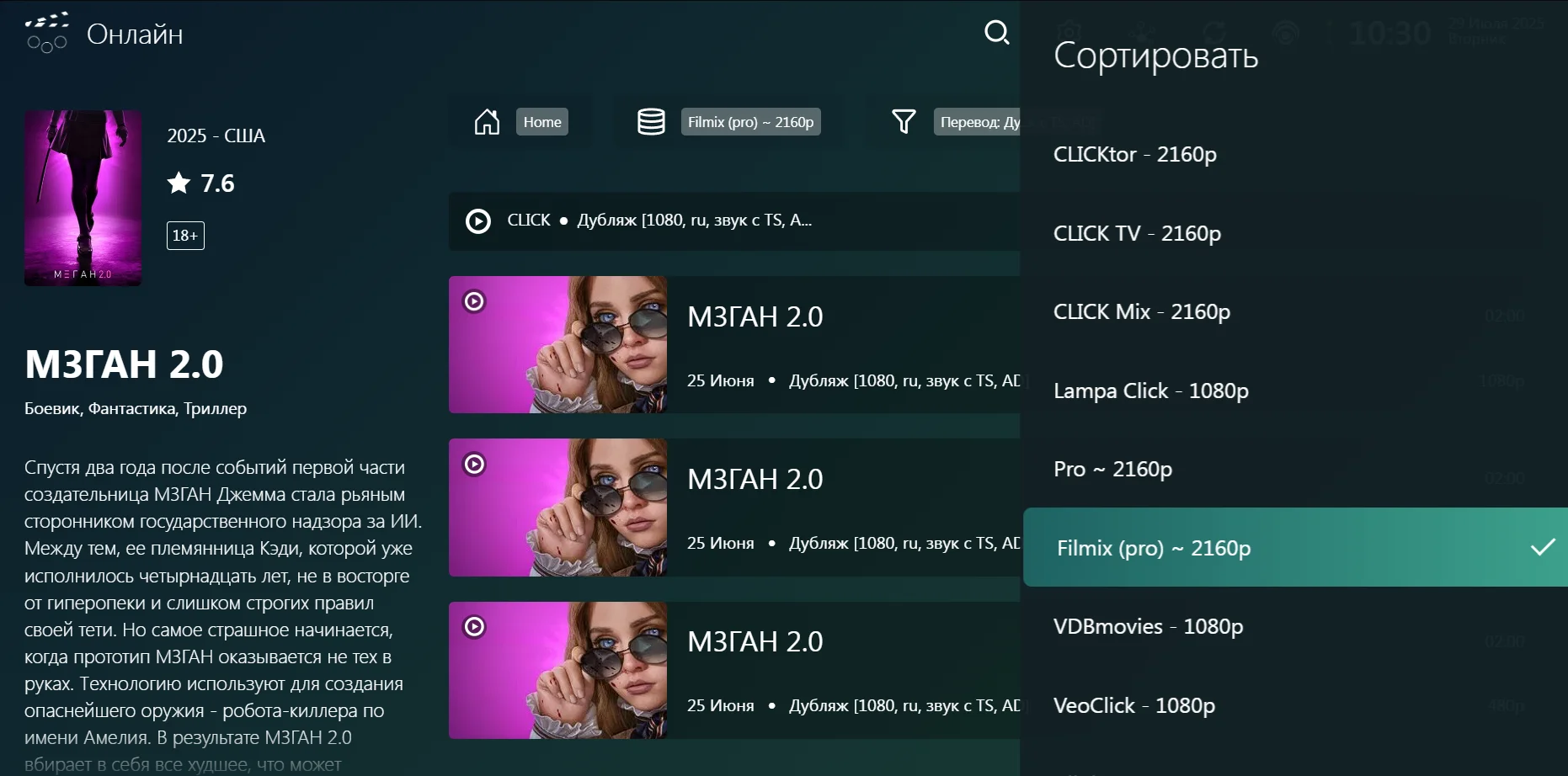1568x776 pixels.
Task: Select CLICKtor - 2160p source
Action: [x=1294, y=155]
